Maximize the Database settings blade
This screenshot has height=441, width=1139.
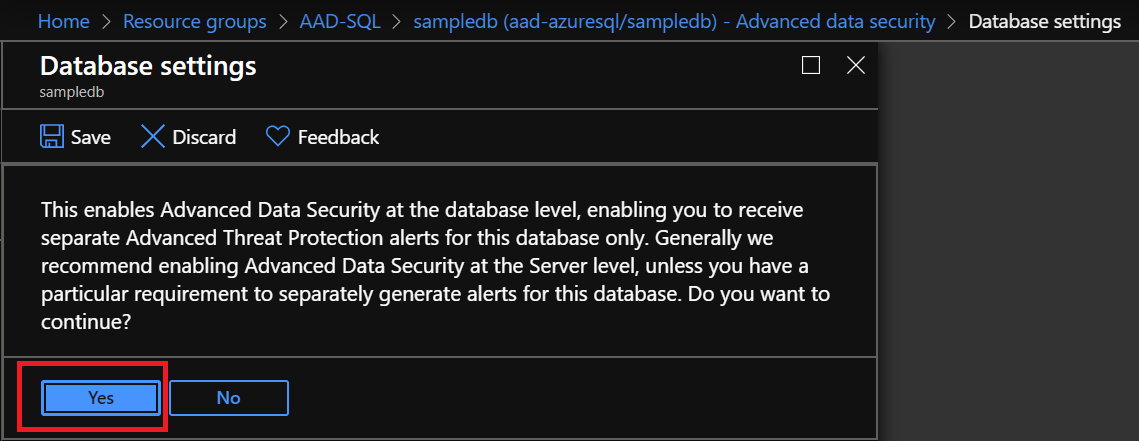click(x=811, y=66)
